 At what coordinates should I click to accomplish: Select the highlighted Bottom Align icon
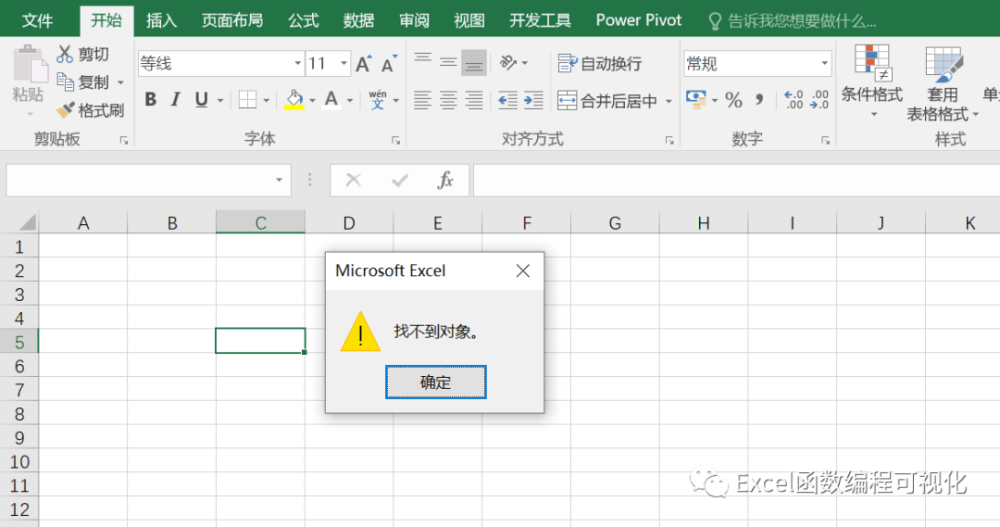pos(474,62)
